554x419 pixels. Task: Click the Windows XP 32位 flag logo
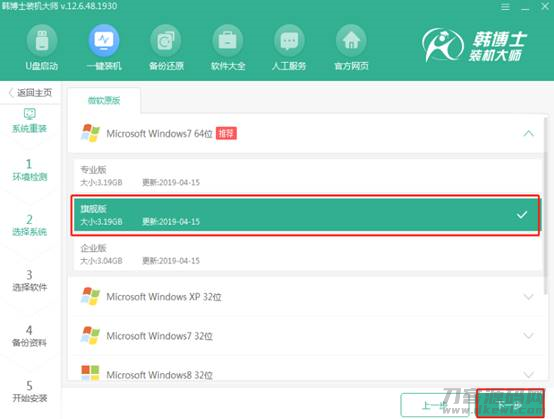[x=90, y=296]
